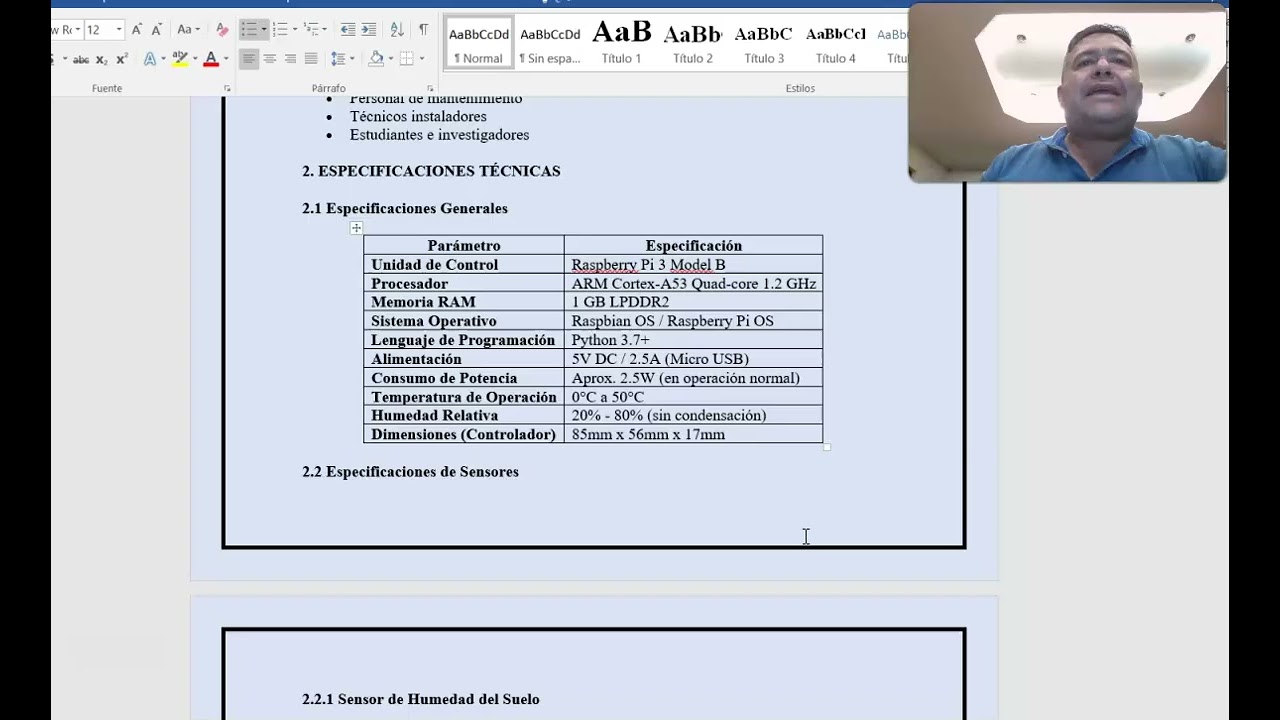The height and width of the screenshot is (720, 1280).
Task: Open the font name dropdown arrow
Action: (76, 30)
